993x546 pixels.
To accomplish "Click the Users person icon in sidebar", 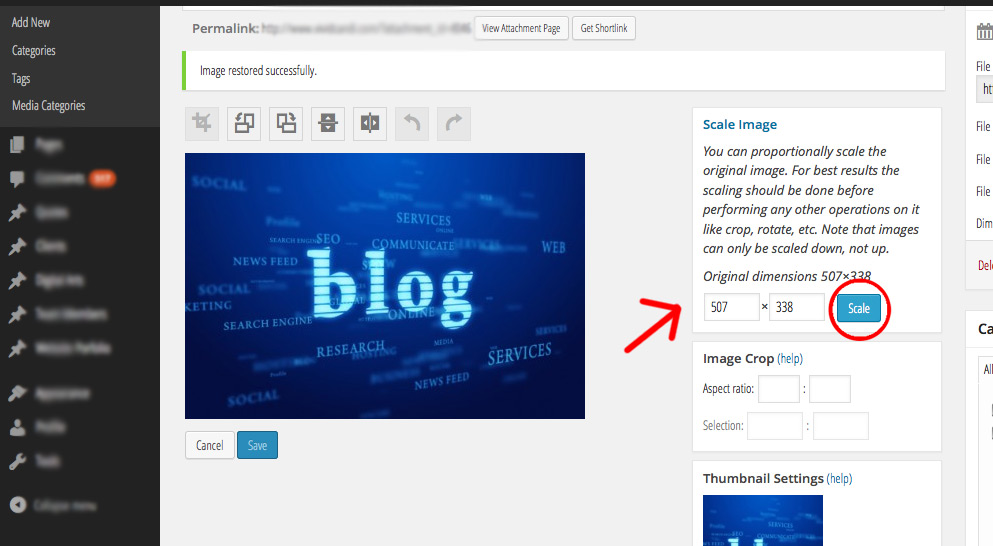I will click(17, 428).
